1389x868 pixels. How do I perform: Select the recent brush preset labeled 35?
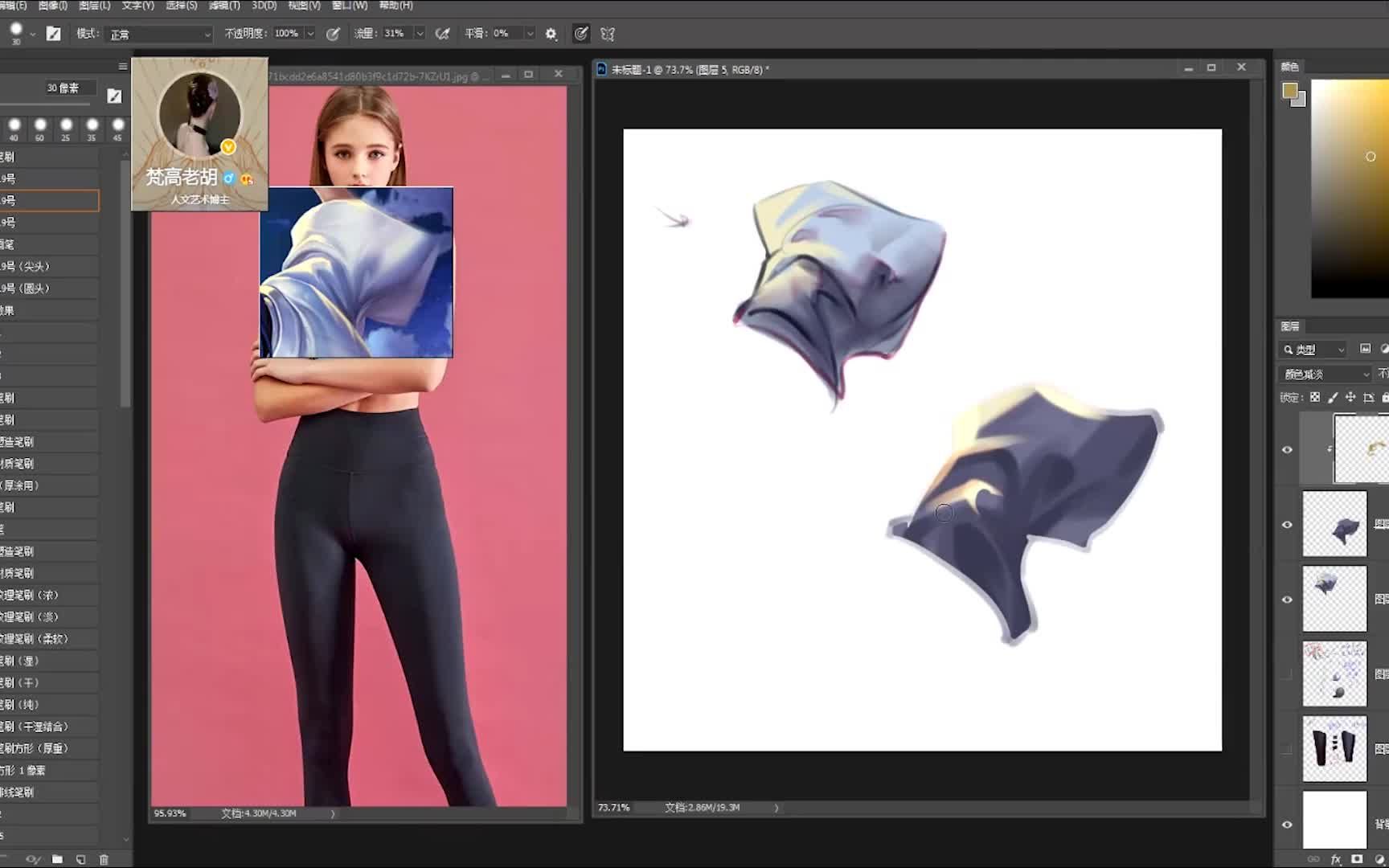92,128
